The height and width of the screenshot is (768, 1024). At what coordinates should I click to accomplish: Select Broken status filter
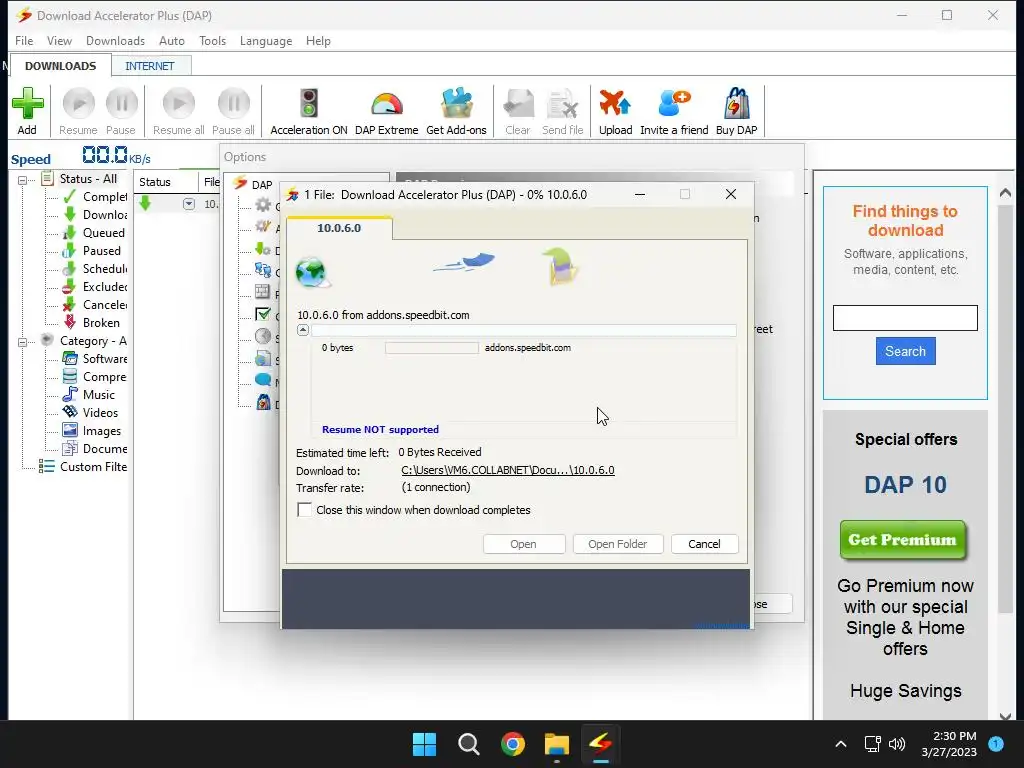tap(91, 323)
